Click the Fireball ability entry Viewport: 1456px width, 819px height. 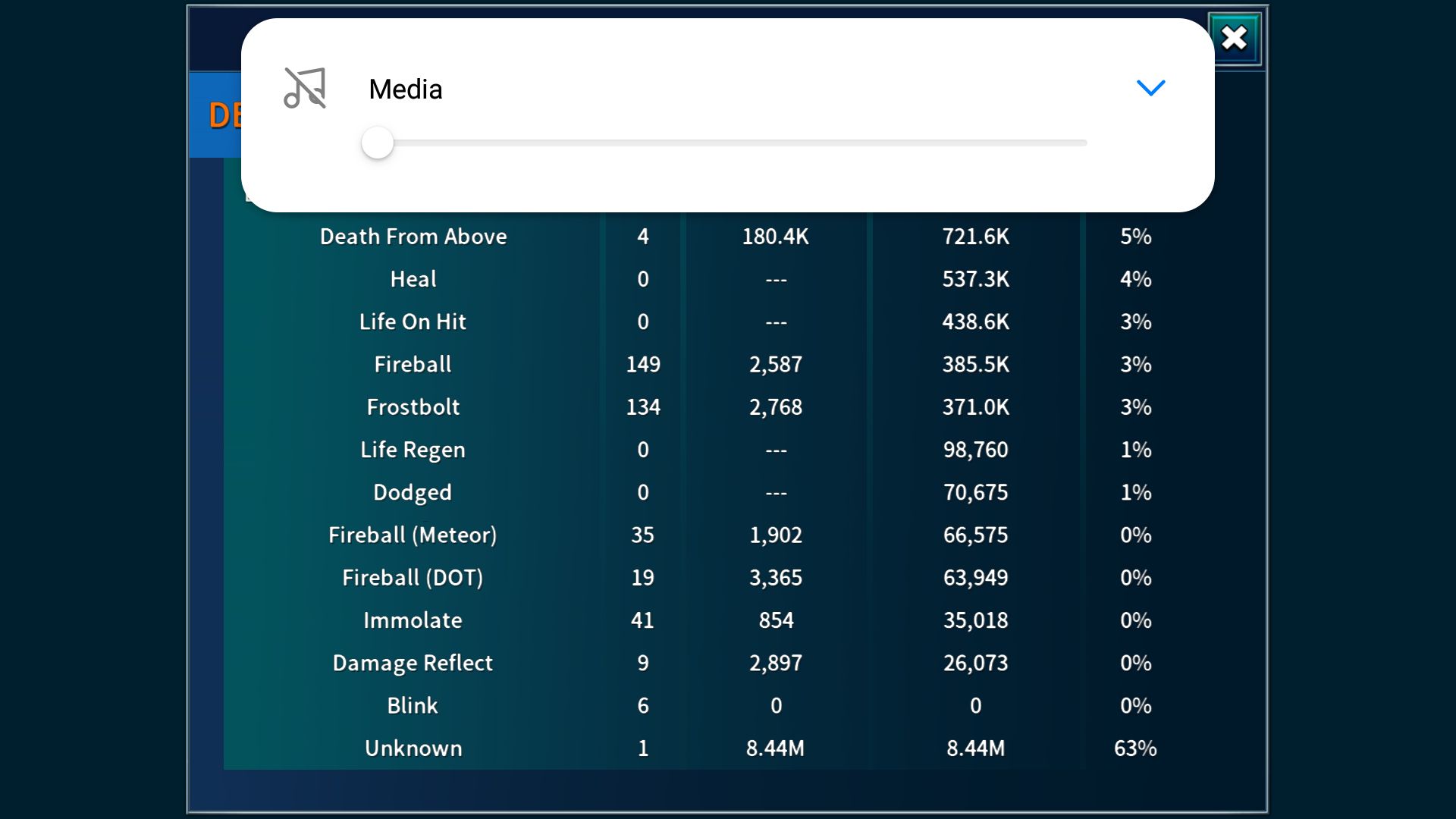413,364
